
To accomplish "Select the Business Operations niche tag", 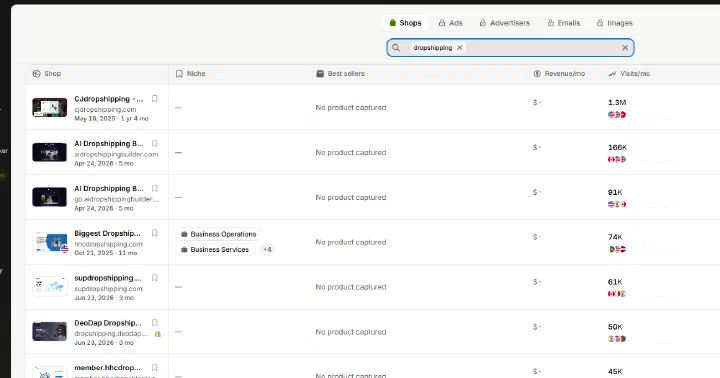I will pyautogui.click(x=219, y=234).
